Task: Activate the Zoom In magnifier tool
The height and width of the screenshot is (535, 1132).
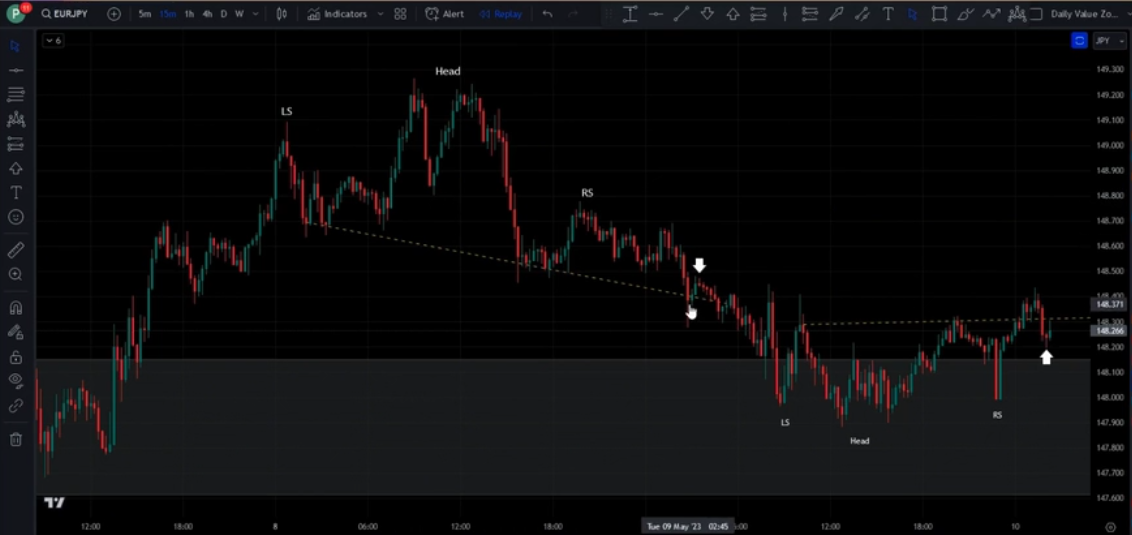Action: pyautogui.click(x=16, y=274)
